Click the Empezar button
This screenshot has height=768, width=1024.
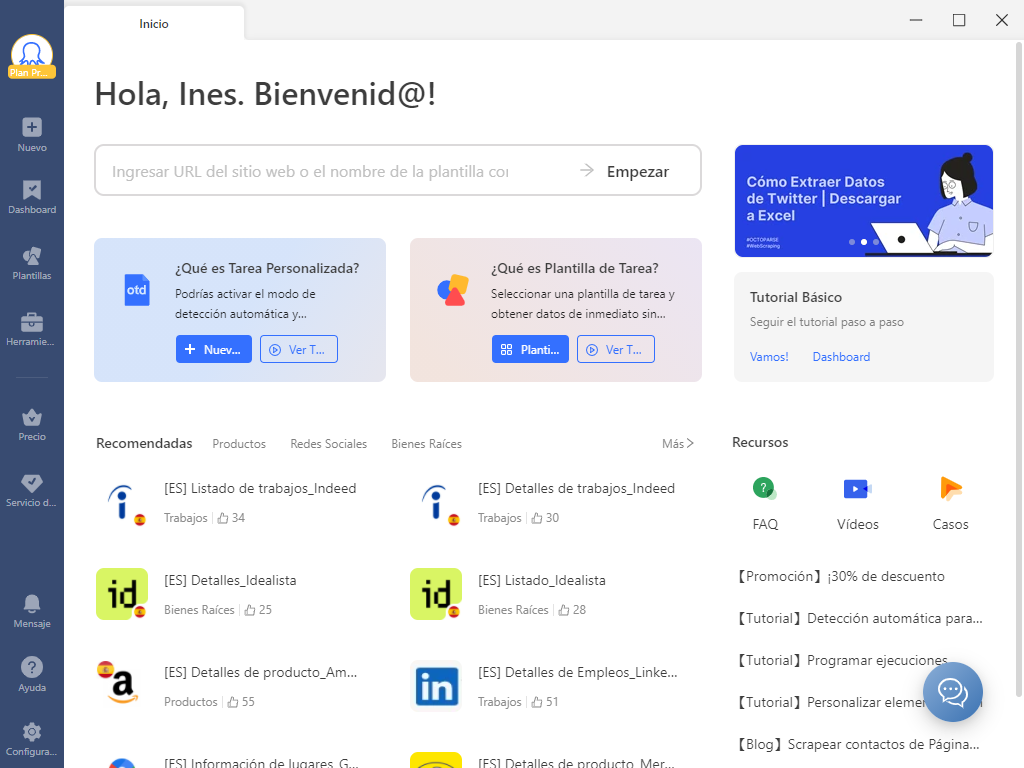[x=638, y=171]
